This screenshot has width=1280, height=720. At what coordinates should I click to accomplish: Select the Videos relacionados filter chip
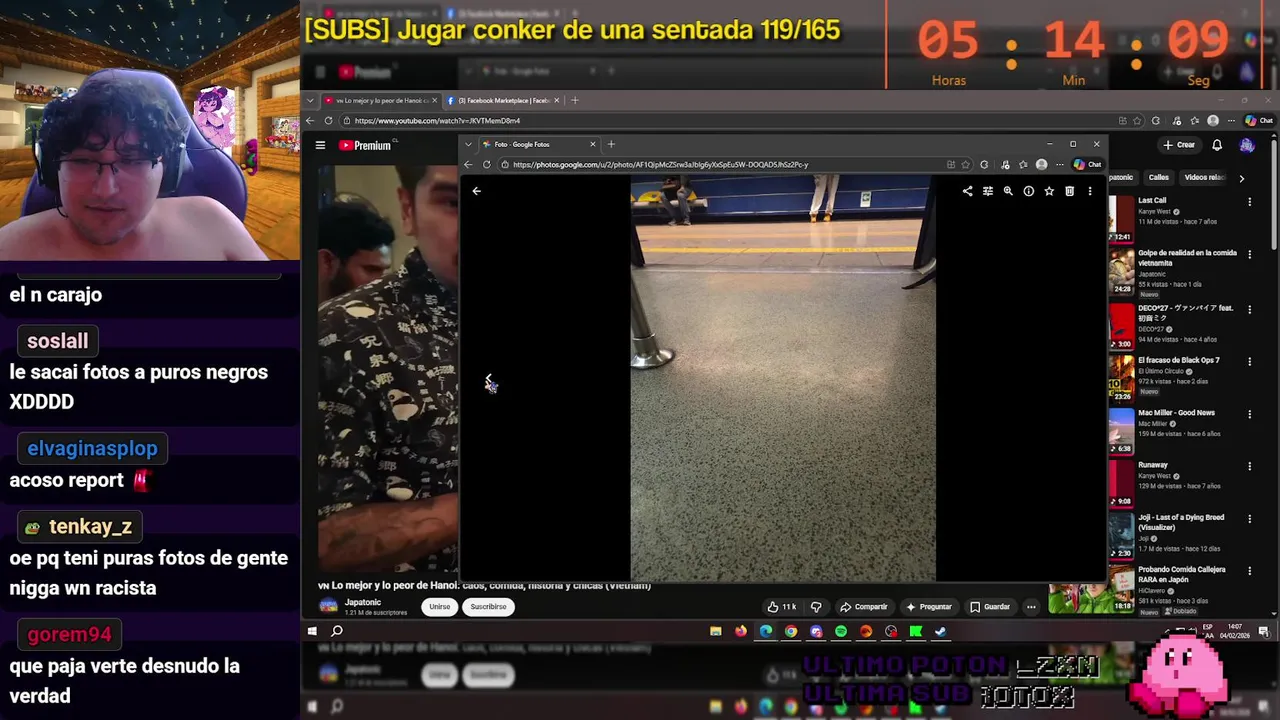click(x=1204, y=178)
